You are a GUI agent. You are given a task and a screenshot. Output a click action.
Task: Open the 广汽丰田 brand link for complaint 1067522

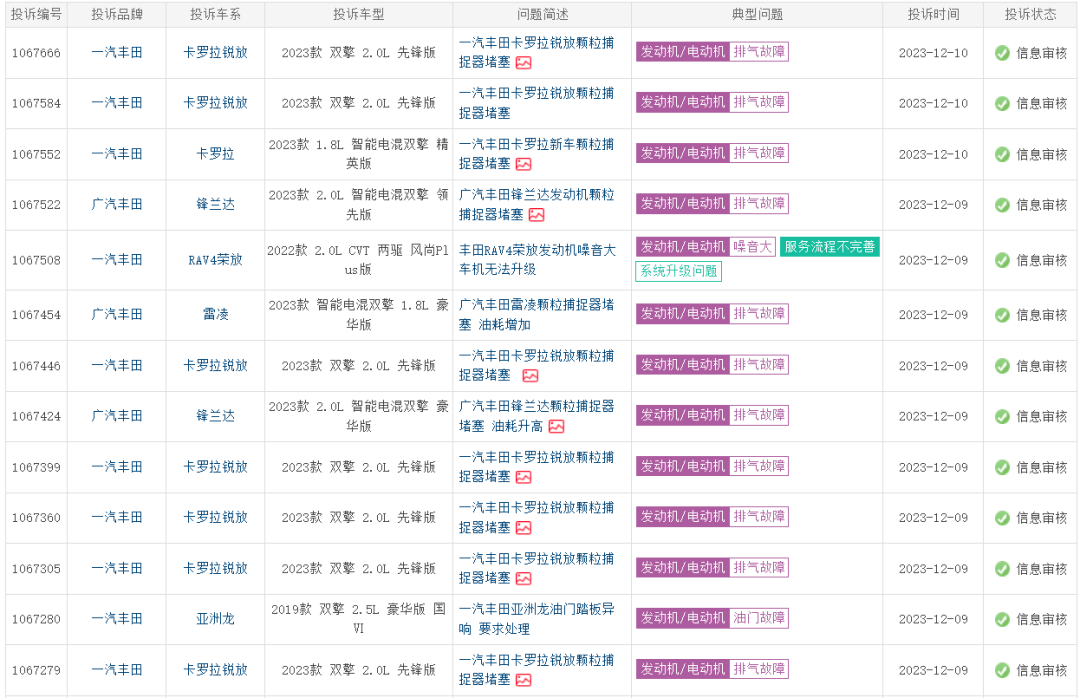pos(117,204)
